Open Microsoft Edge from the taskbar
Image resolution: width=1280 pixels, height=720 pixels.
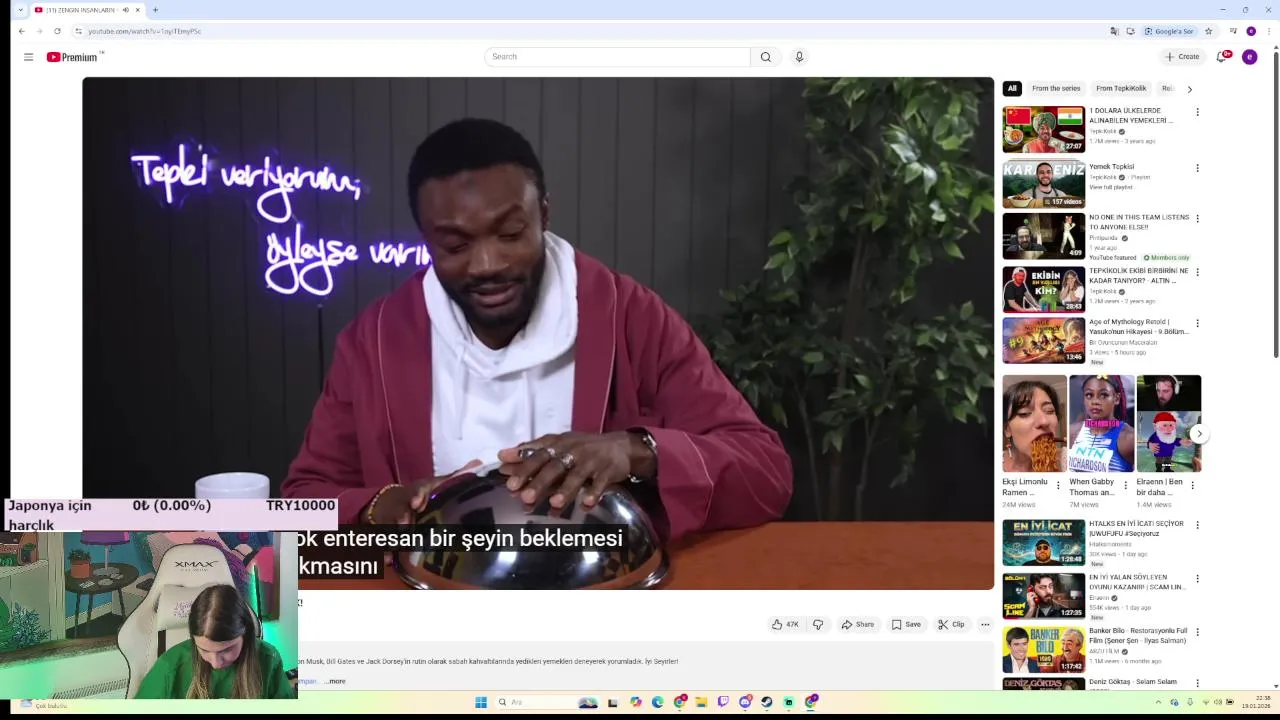(657, 702)
